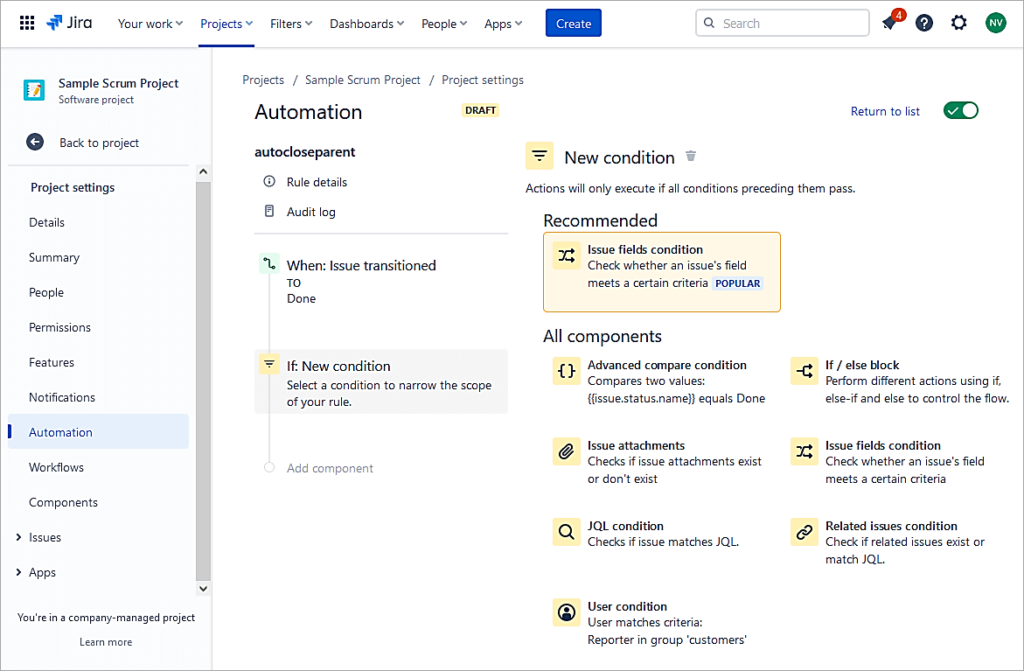The width and height of the screenshot is (1024, 671).
Task: Click the Issue attachments paperclip icon
Action: point(566,451)
